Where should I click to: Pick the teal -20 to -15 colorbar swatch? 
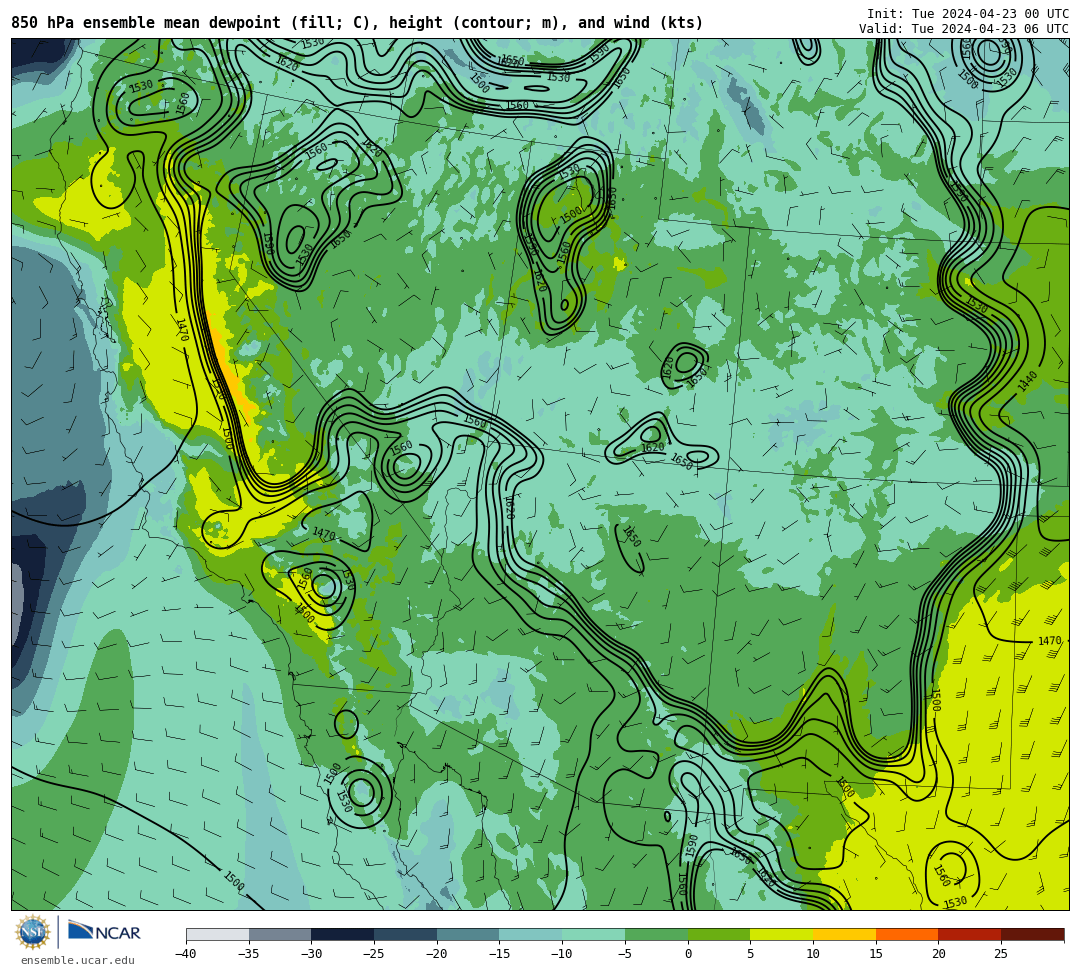(x=468, y=934)
